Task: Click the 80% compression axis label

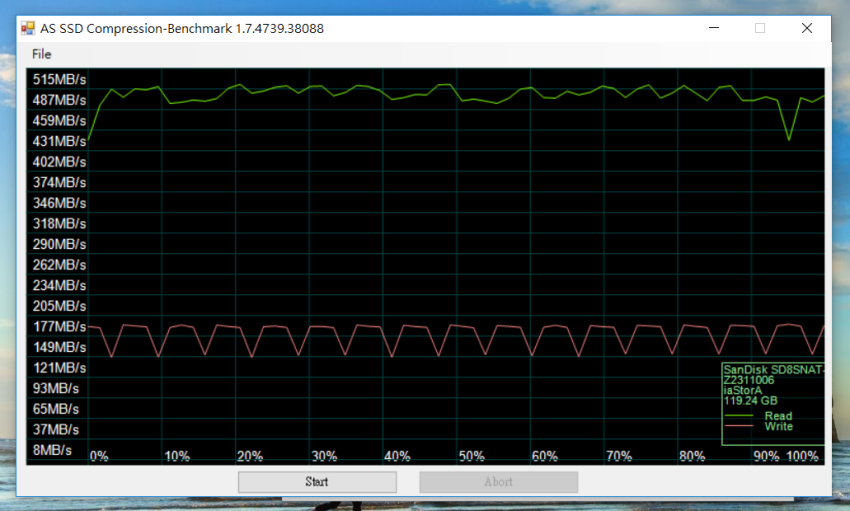Action: 692,456
